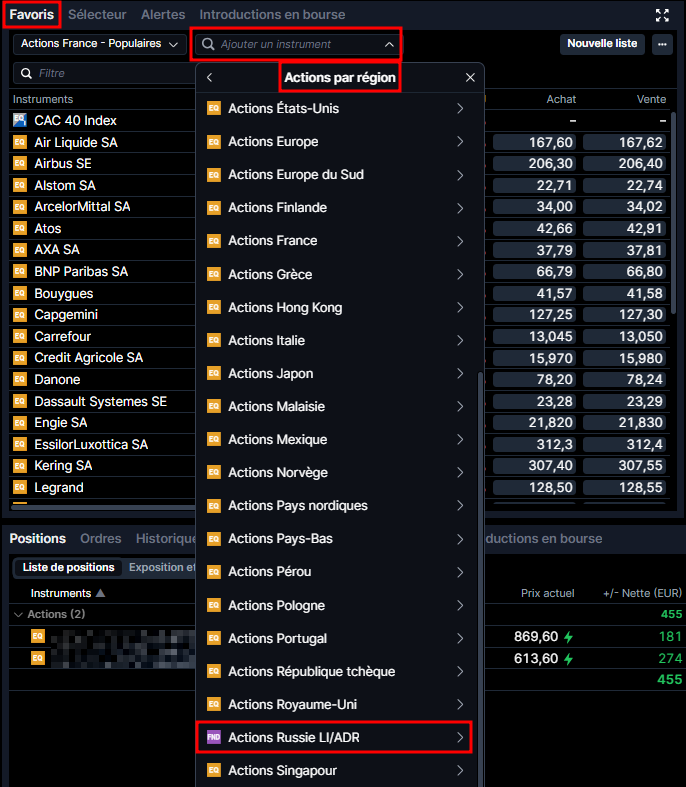Image resolution: width=686 pixels, height=787 pixels.
Task: Collapse the Actions (2) positions group
Action: coord(17,614)
